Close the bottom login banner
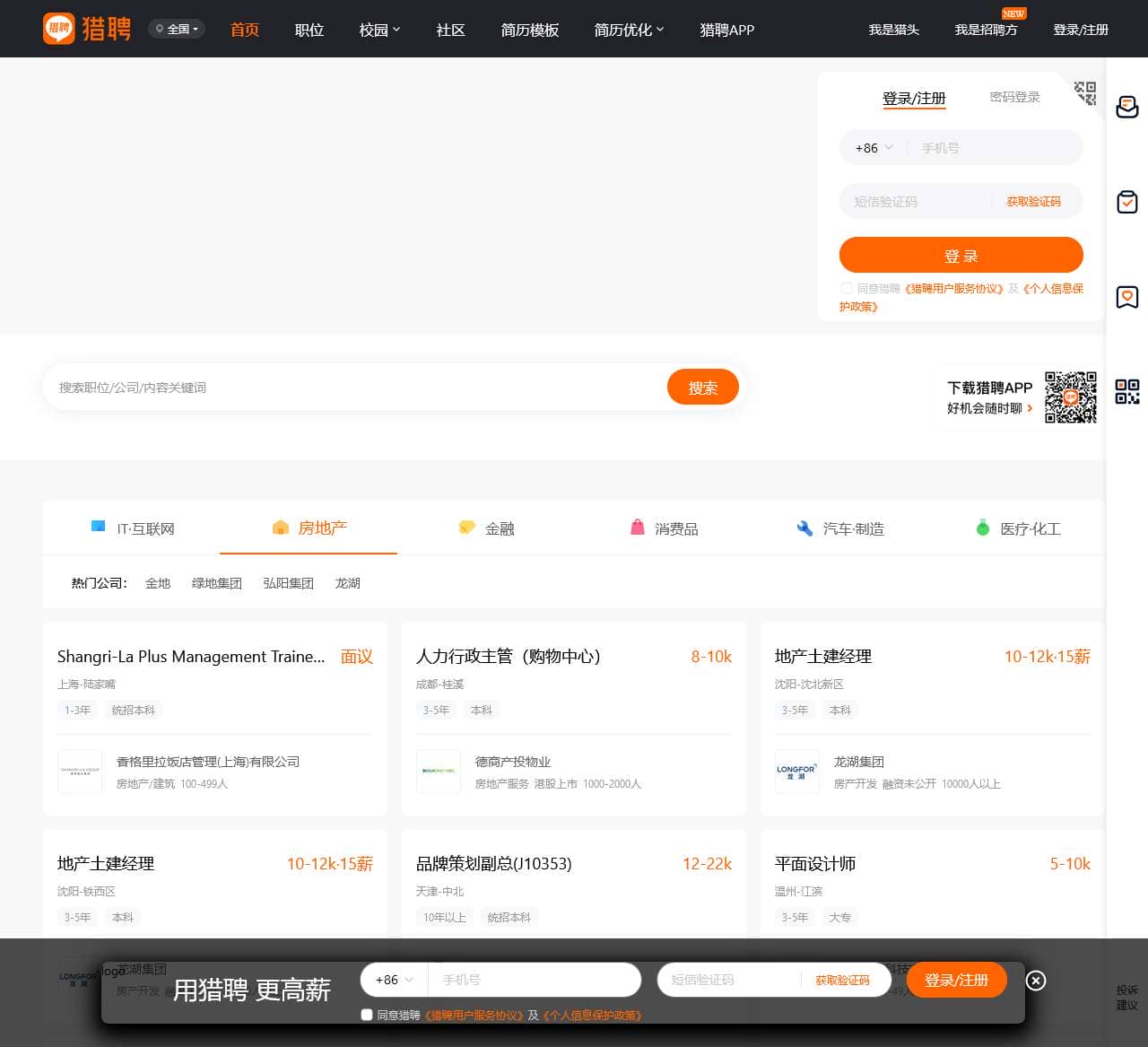This screenshot has height=1047, width=1148. 1036,981
